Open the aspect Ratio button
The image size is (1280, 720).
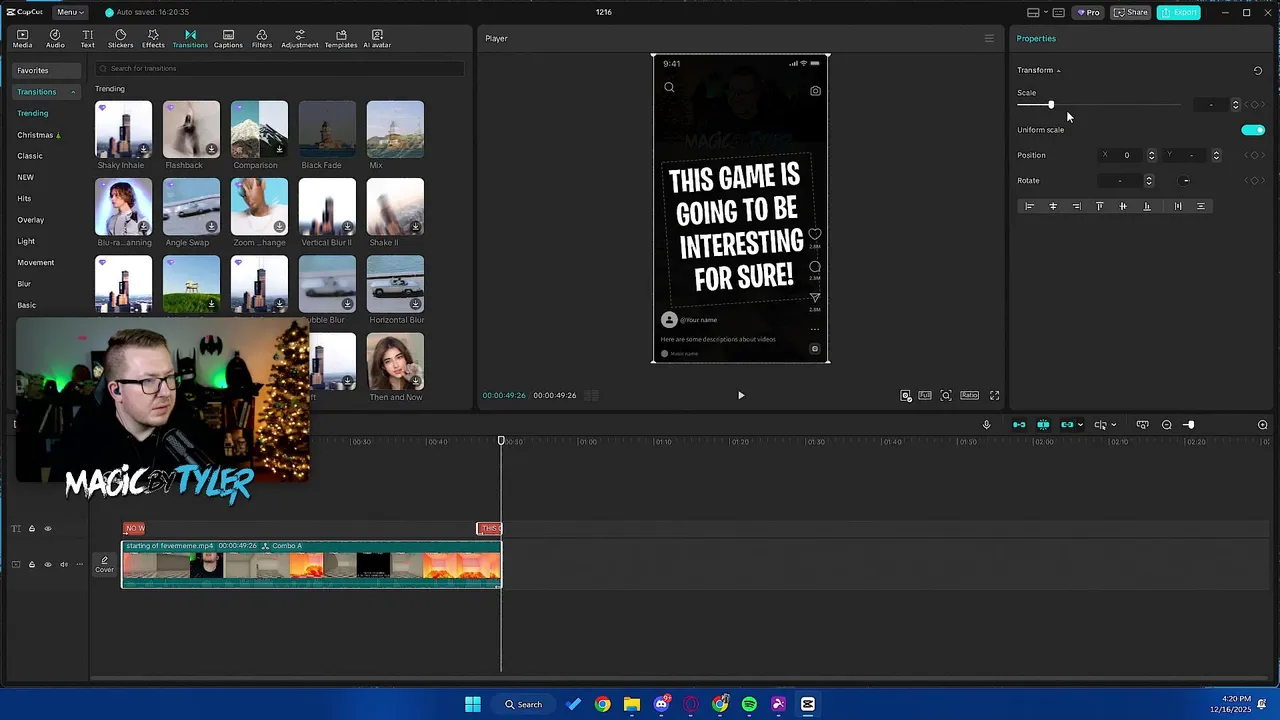coord(969,395)
